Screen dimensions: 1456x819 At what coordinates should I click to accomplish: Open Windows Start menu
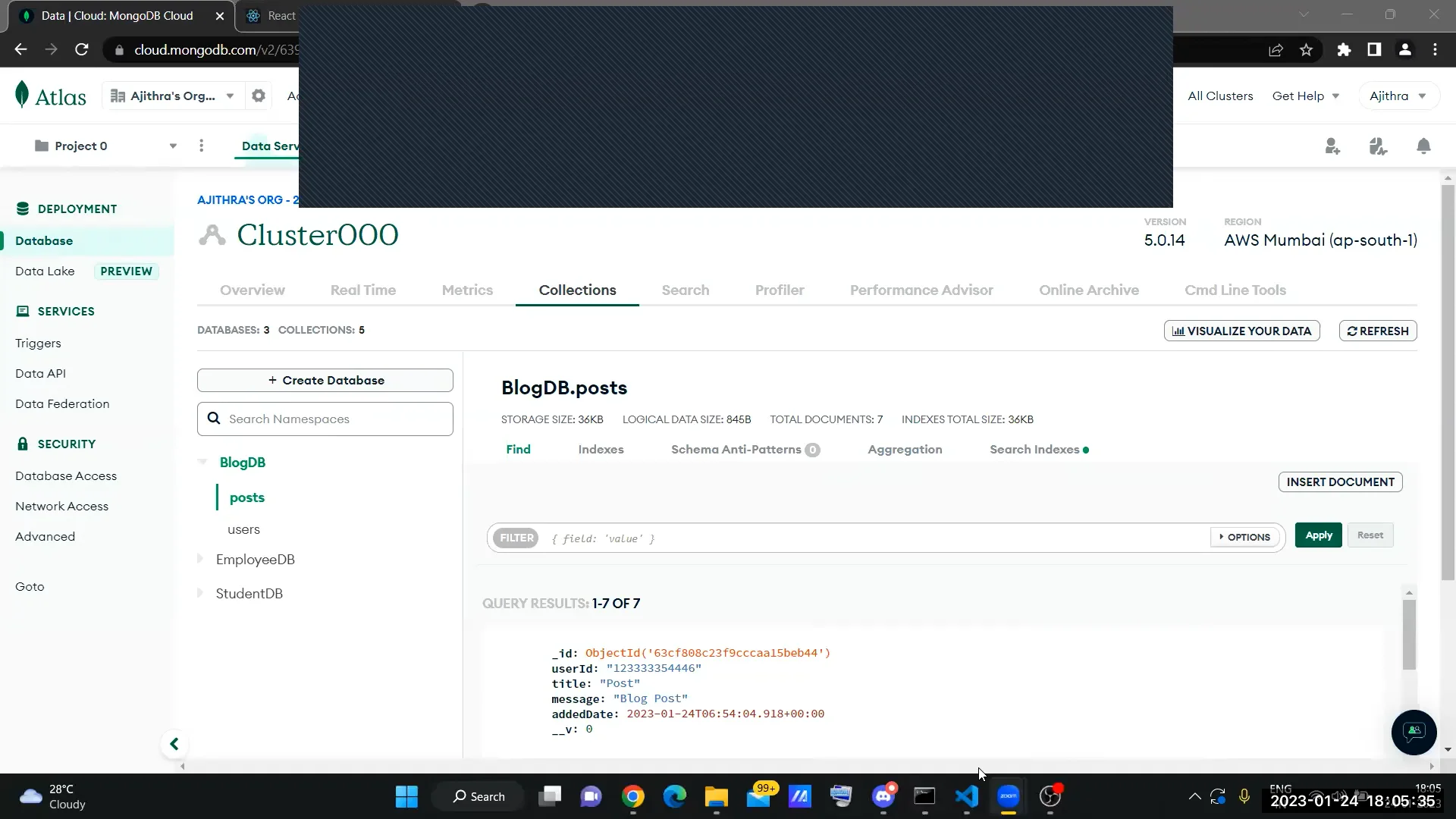pyautogui.click(x=406, y=796)
